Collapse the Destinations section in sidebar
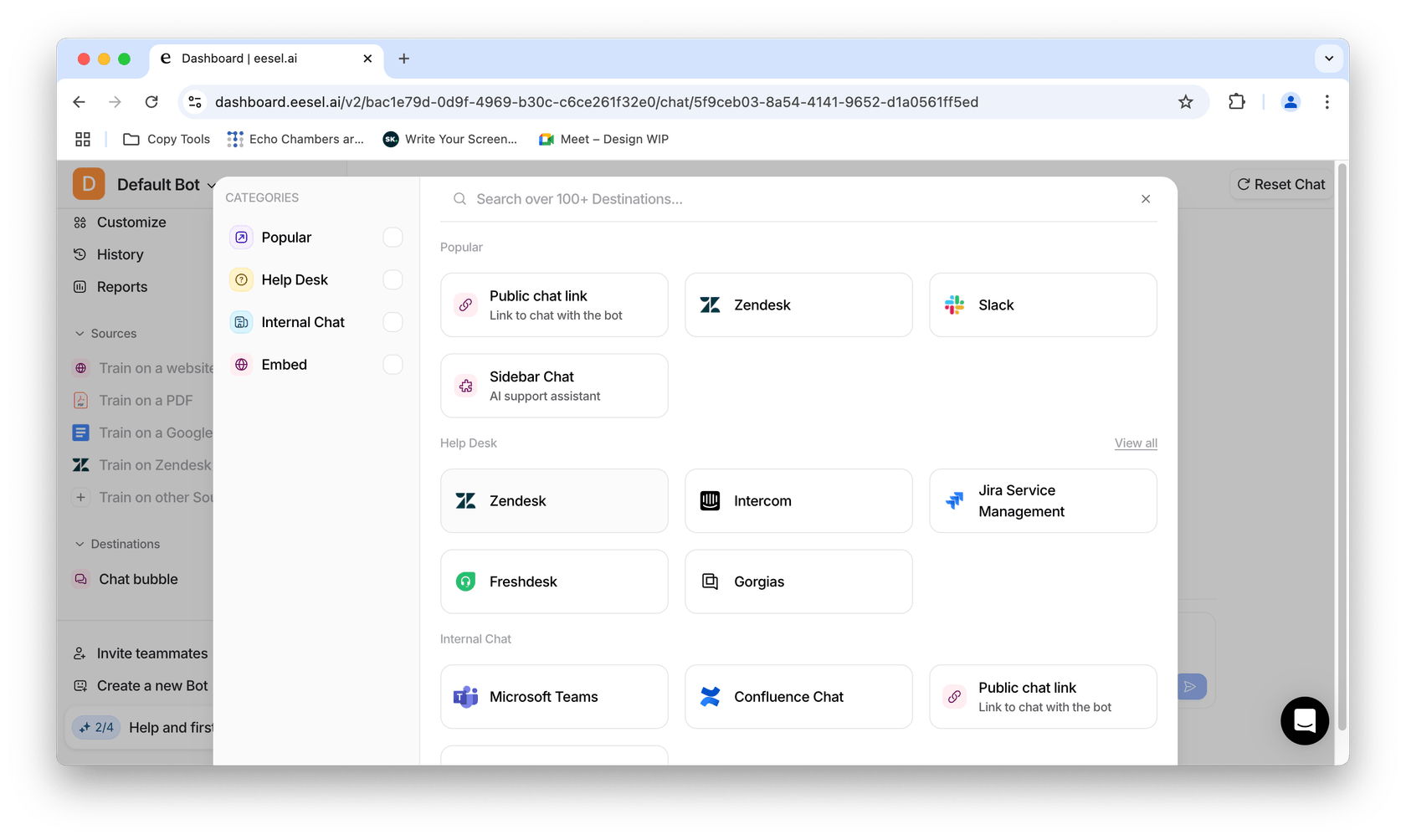This screenshot has height=840, width=1406. (x=80, y=544)
